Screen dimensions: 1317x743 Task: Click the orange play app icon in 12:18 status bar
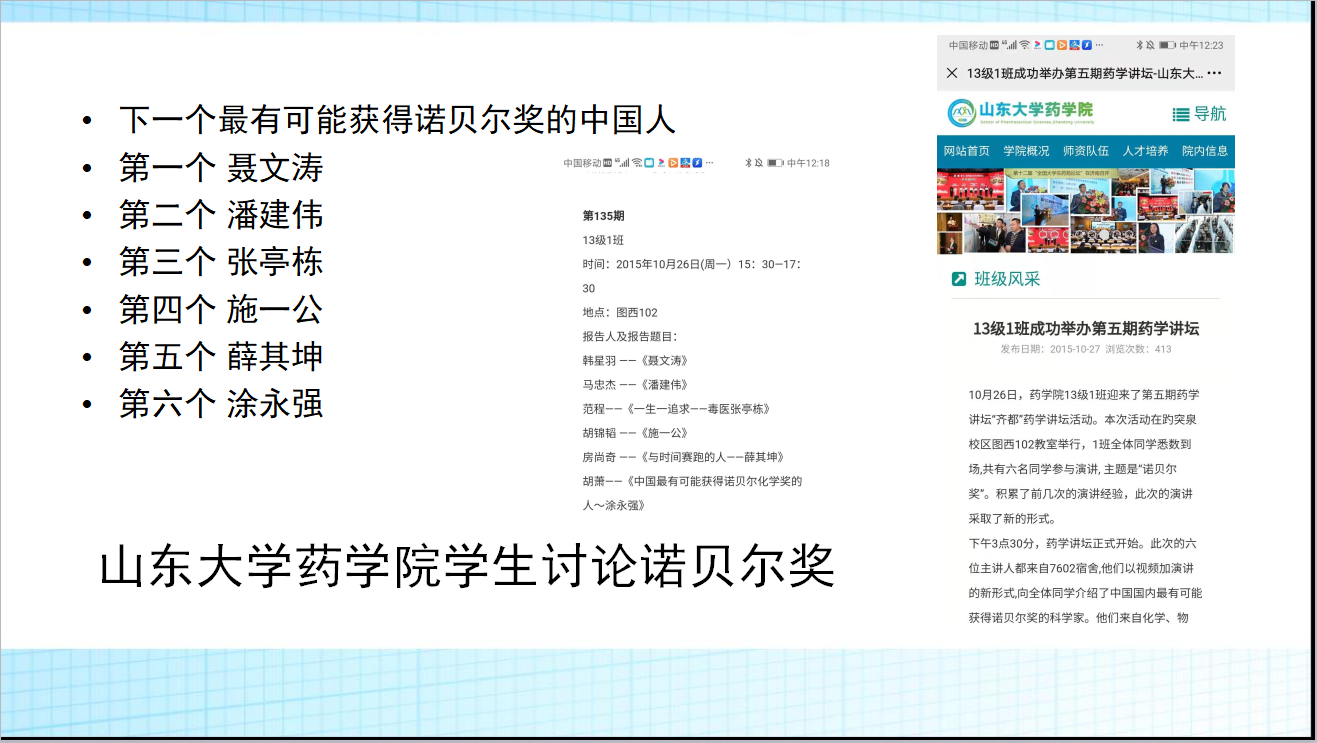pos(673,163)
